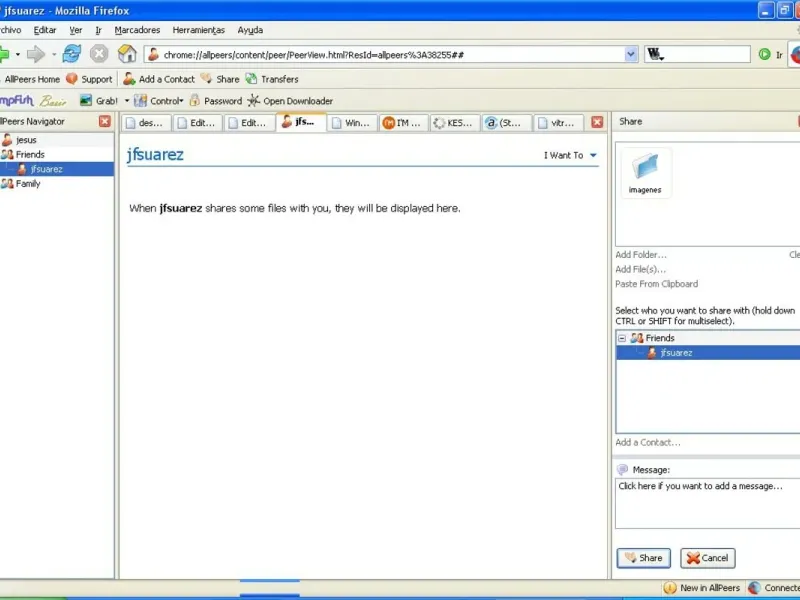Click Open Downloader toolbar item

coord(290,101)
